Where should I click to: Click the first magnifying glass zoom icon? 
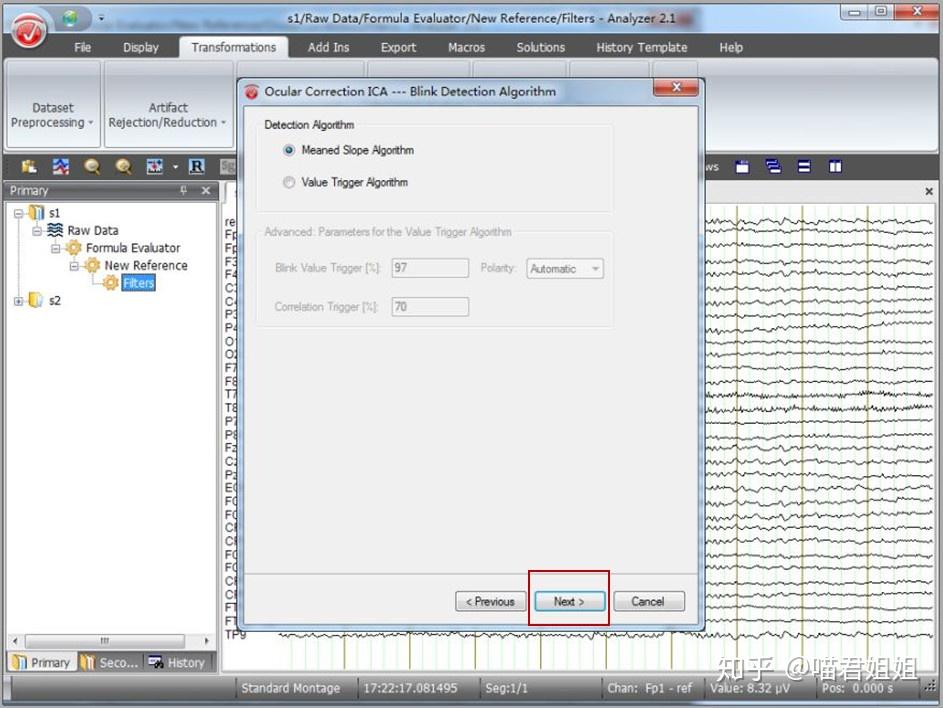pos(92,167)
